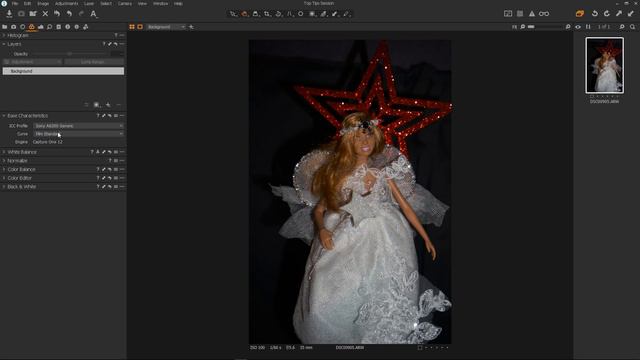This screenshot has height=360, width=640.
Task: Click the Capture camera icon in top toolbar
Action: pos(21,14)
